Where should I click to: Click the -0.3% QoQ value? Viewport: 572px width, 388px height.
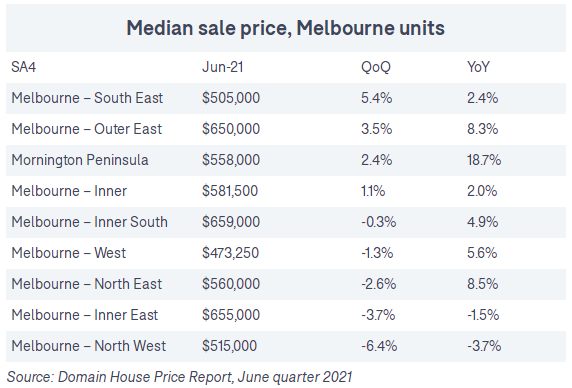pyautogui.click(x=379, y=222)
